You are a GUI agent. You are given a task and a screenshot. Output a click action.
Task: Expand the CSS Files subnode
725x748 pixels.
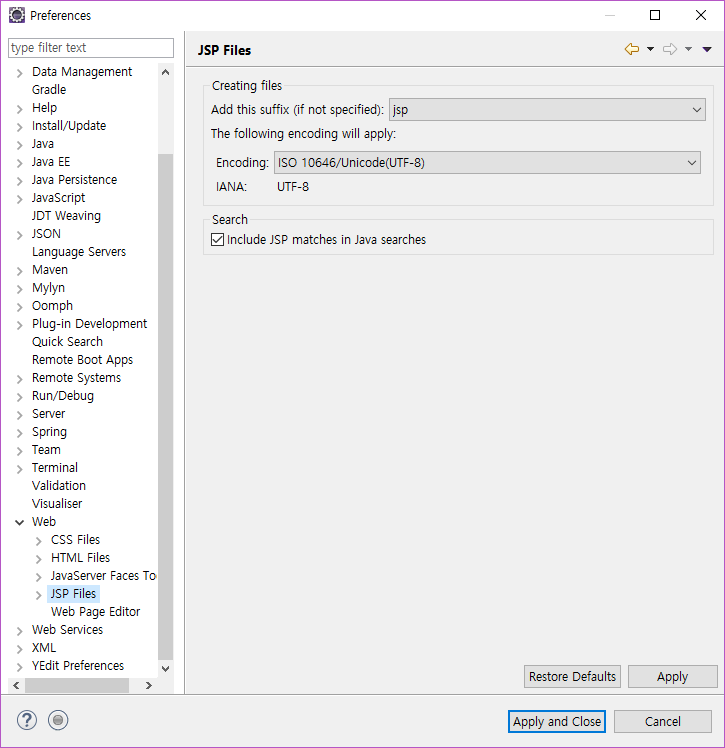click(x=39, y=540)
